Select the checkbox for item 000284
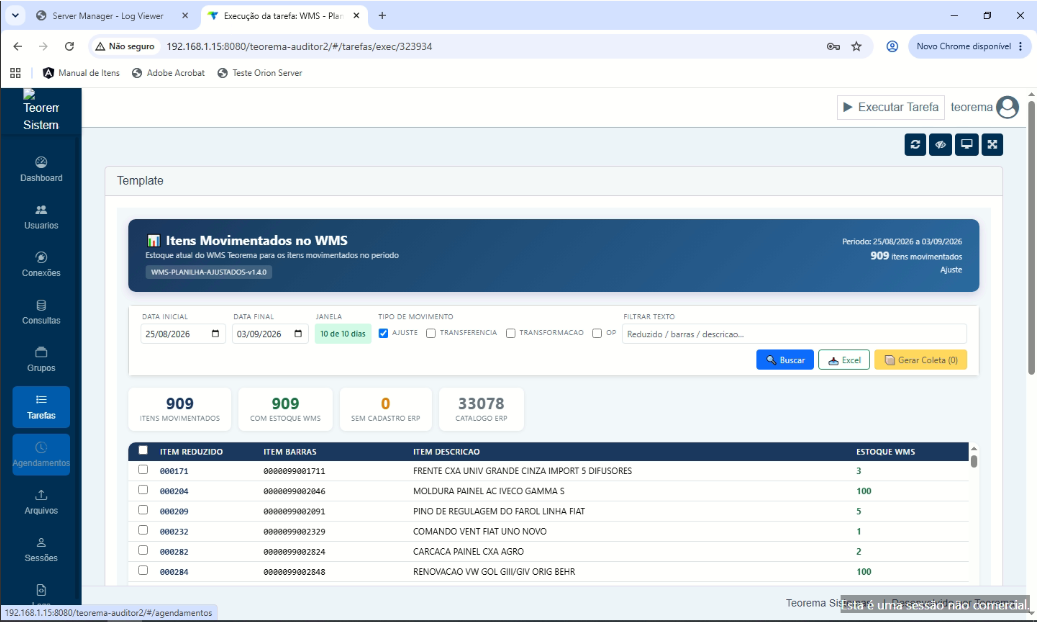The height and width of the screenshot is (622, 1037). (143, 570)
